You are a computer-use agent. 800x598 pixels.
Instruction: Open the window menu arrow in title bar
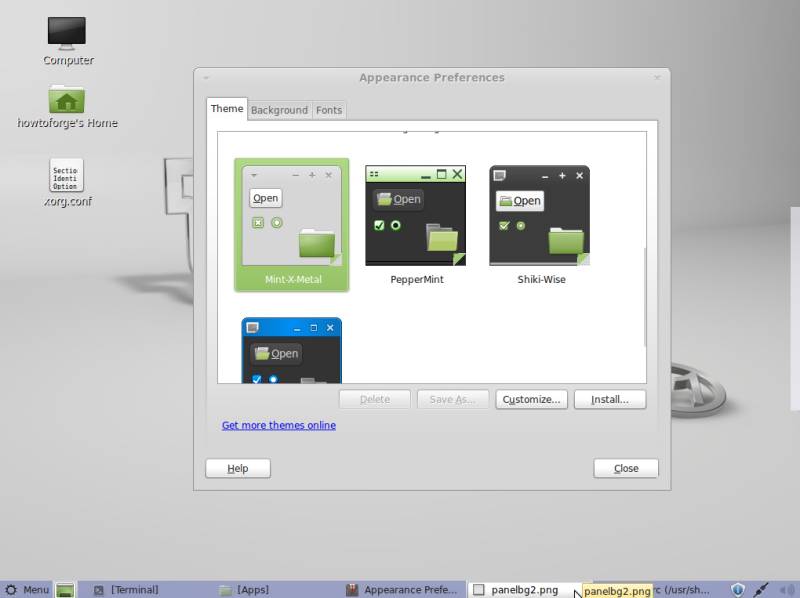click(207, 78)
